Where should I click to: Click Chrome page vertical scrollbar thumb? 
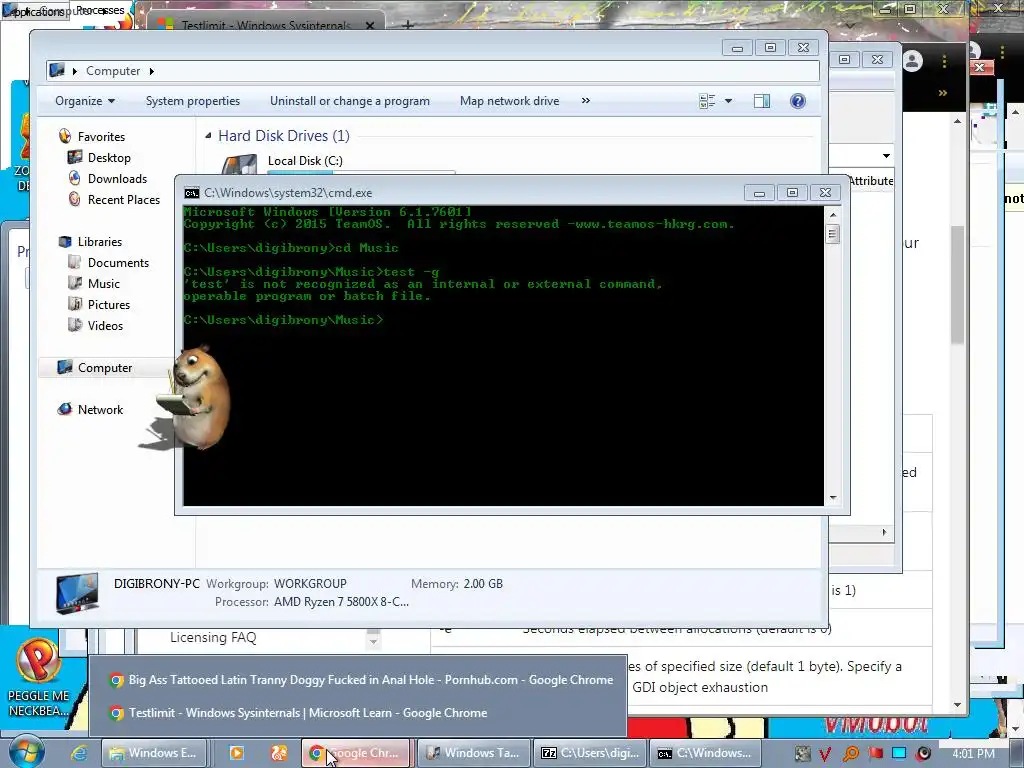click(957, 284)
